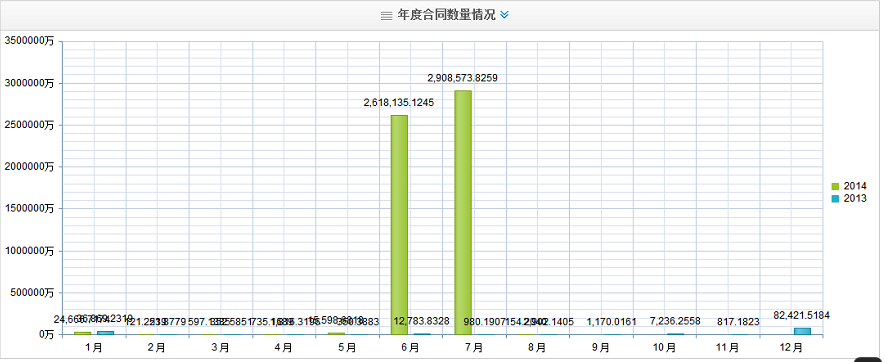Click the 2013 legend label
This screenshot has width=885, height=362.
tap(855, 199)
